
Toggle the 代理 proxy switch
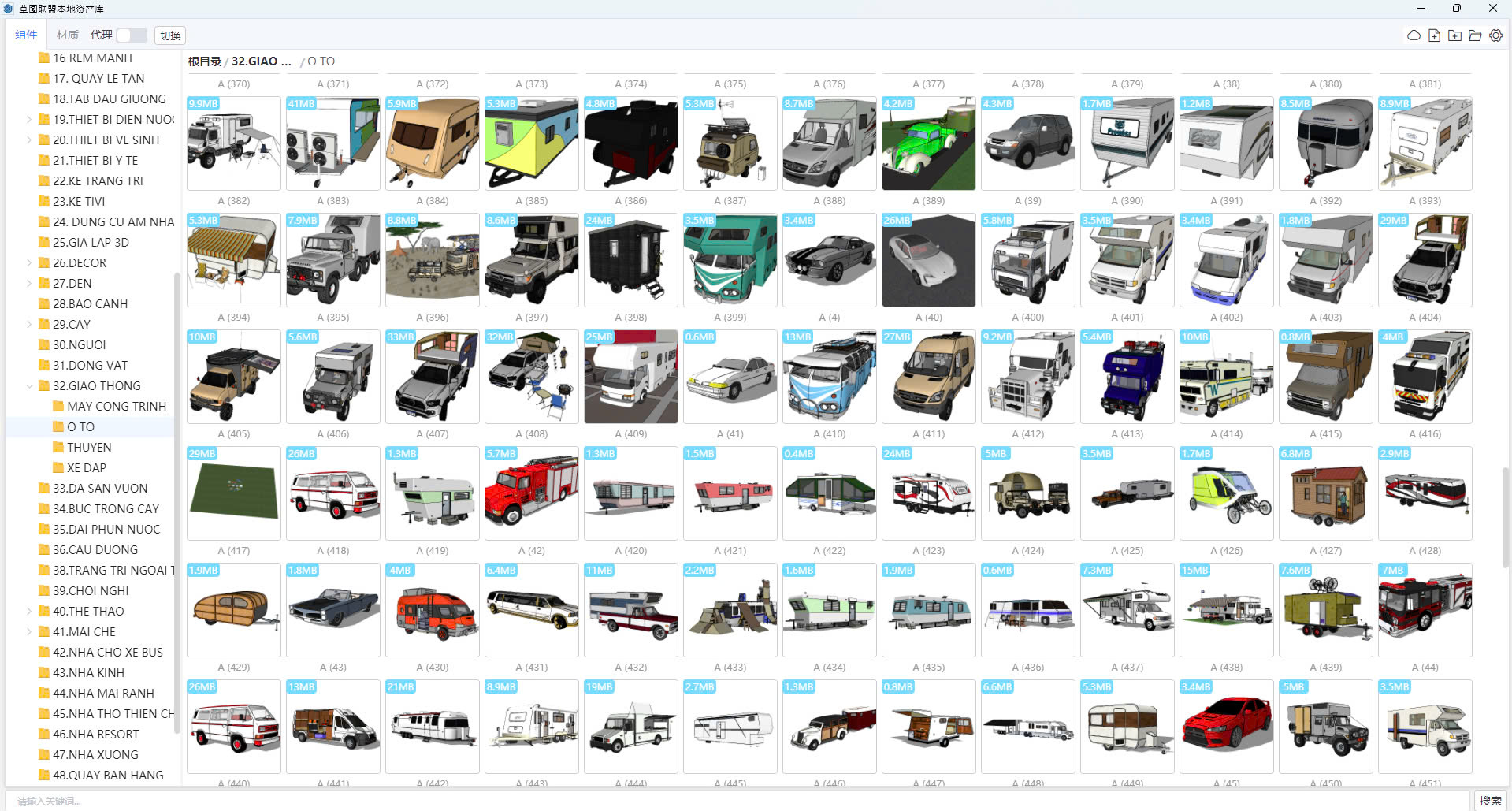coord(131,35)
